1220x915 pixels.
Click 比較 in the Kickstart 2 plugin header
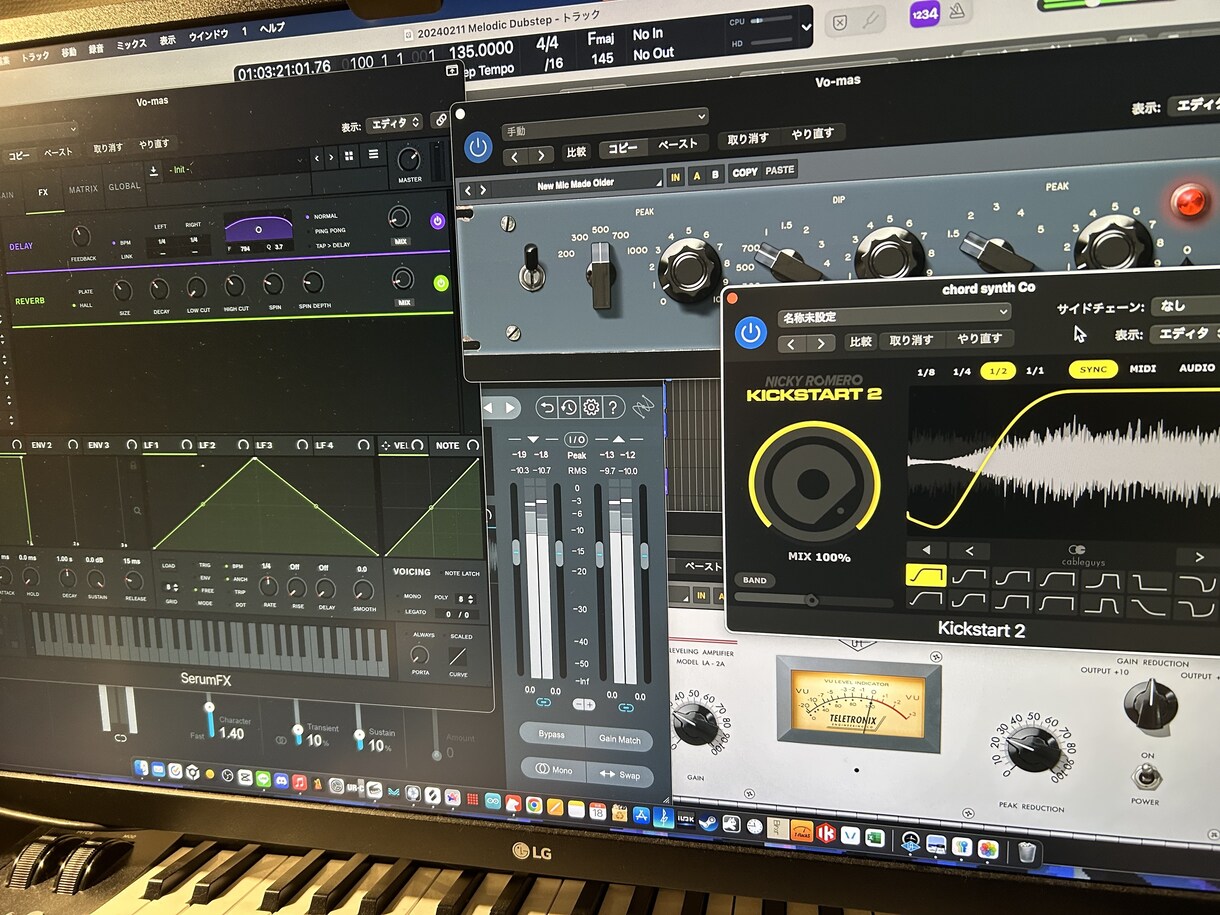pos(861,341)
